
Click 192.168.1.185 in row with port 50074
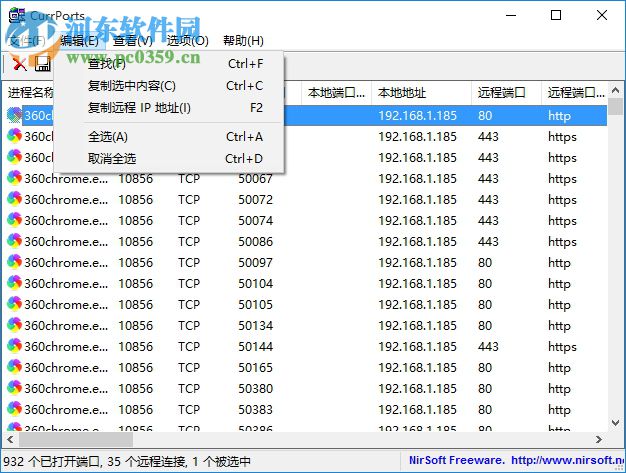(x=418, y=221)
